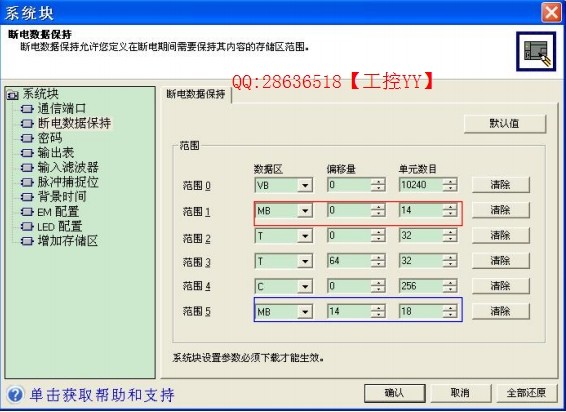Click the 脉冲捕捉位 node icon
Image resolution: width=566 pixels, height=412 pixels.
point(27,182)
